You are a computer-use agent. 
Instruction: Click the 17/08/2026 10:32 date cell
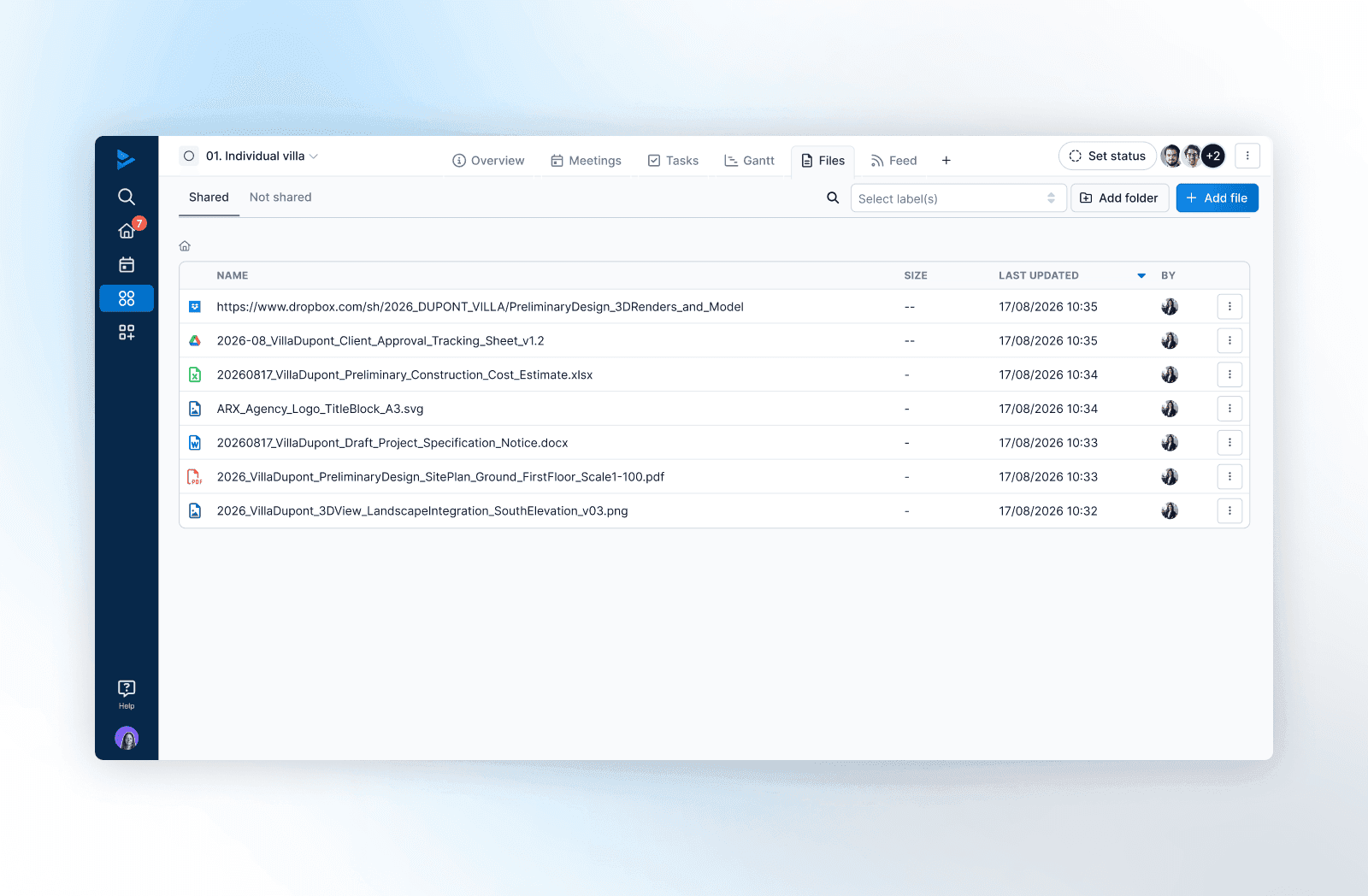1048,511
